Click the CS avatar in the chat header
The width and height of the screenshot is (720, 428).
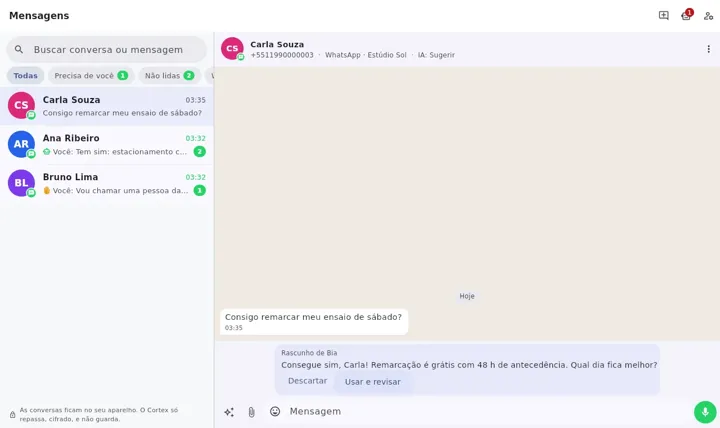(x=232, y=49)
